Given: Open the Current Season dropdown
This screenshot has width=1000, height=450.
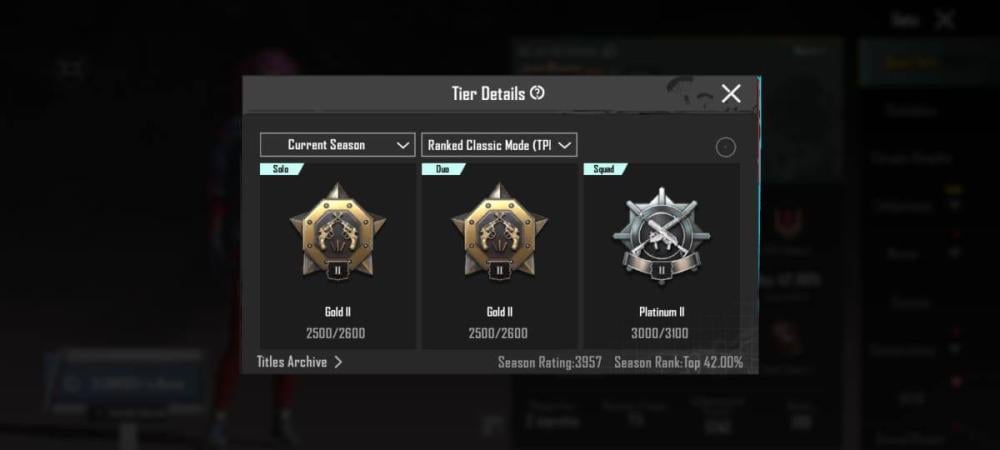Looking at the screenshot, I should point(337,145).
